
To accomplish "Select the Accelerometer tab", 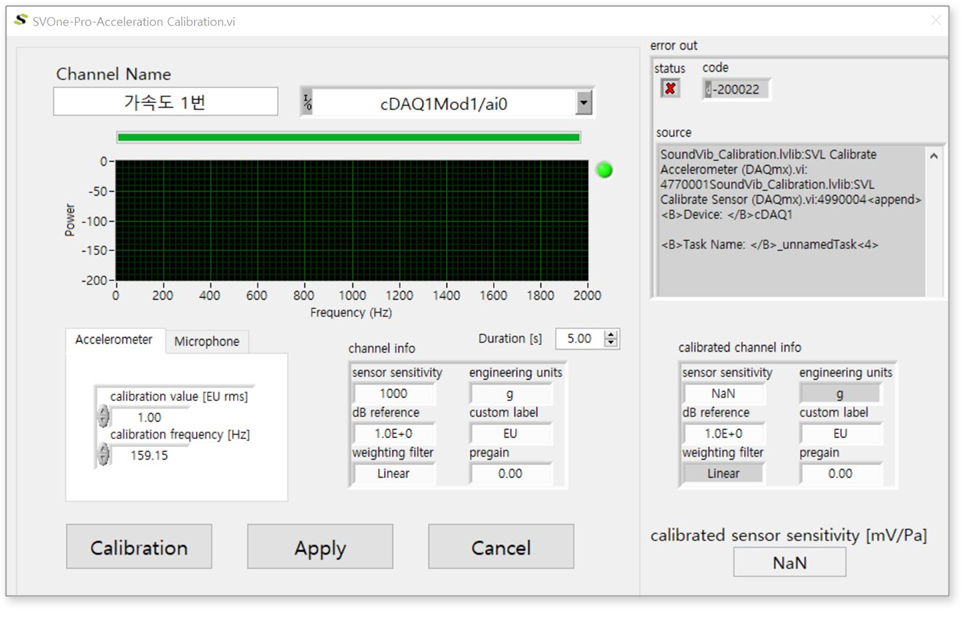I will coord(115,341).
